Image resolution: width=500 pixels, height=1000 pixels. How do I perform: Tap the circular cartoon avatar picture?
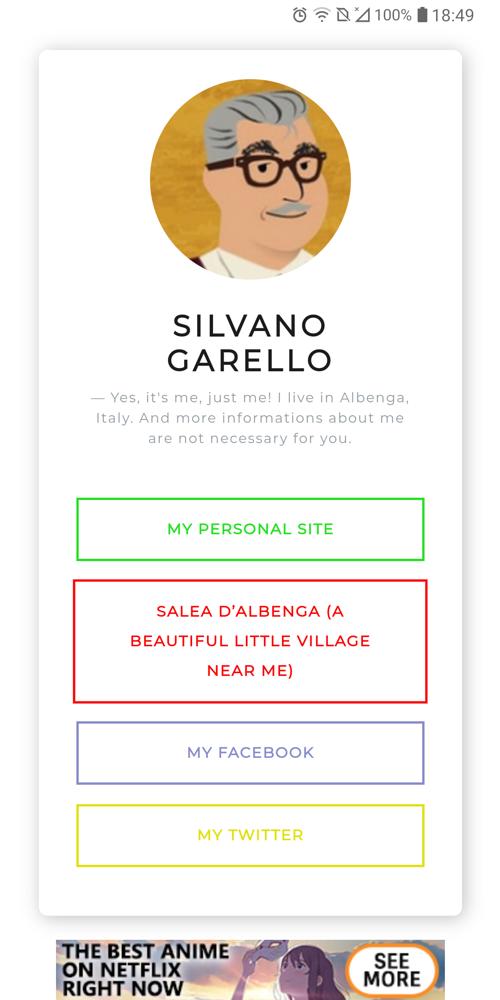coord(250,179)
